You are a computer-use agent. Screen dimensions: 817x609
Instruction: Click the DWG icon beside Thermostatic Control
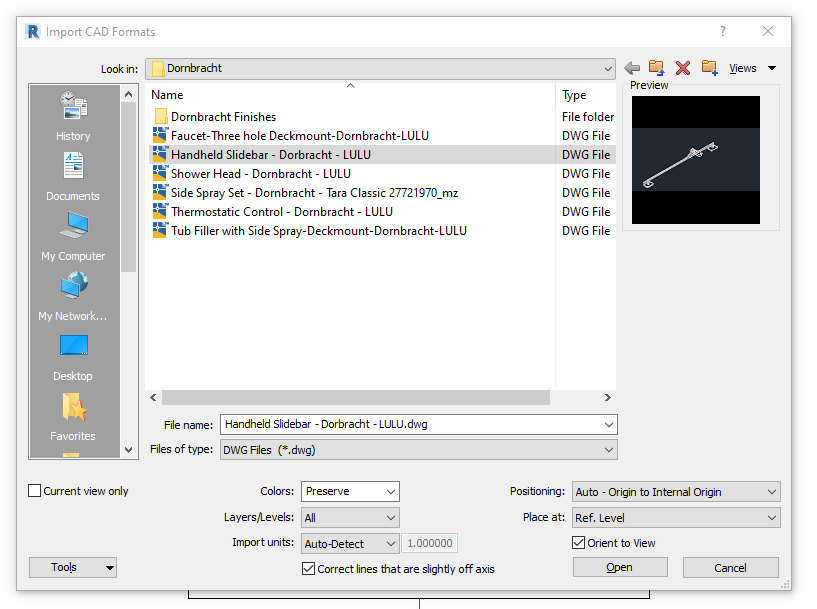(160, 212)
